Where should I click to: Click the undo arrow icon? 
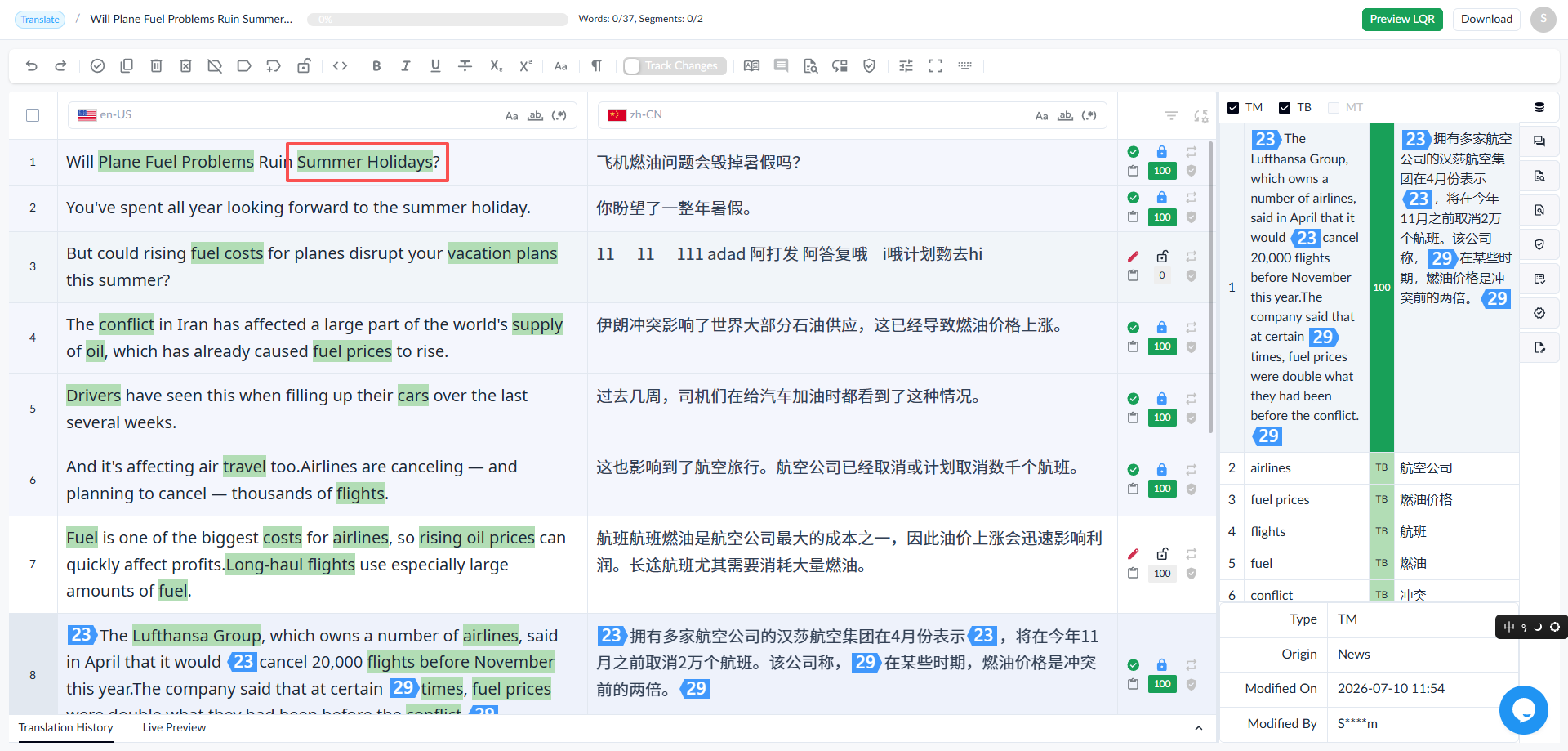click(32, 66)
